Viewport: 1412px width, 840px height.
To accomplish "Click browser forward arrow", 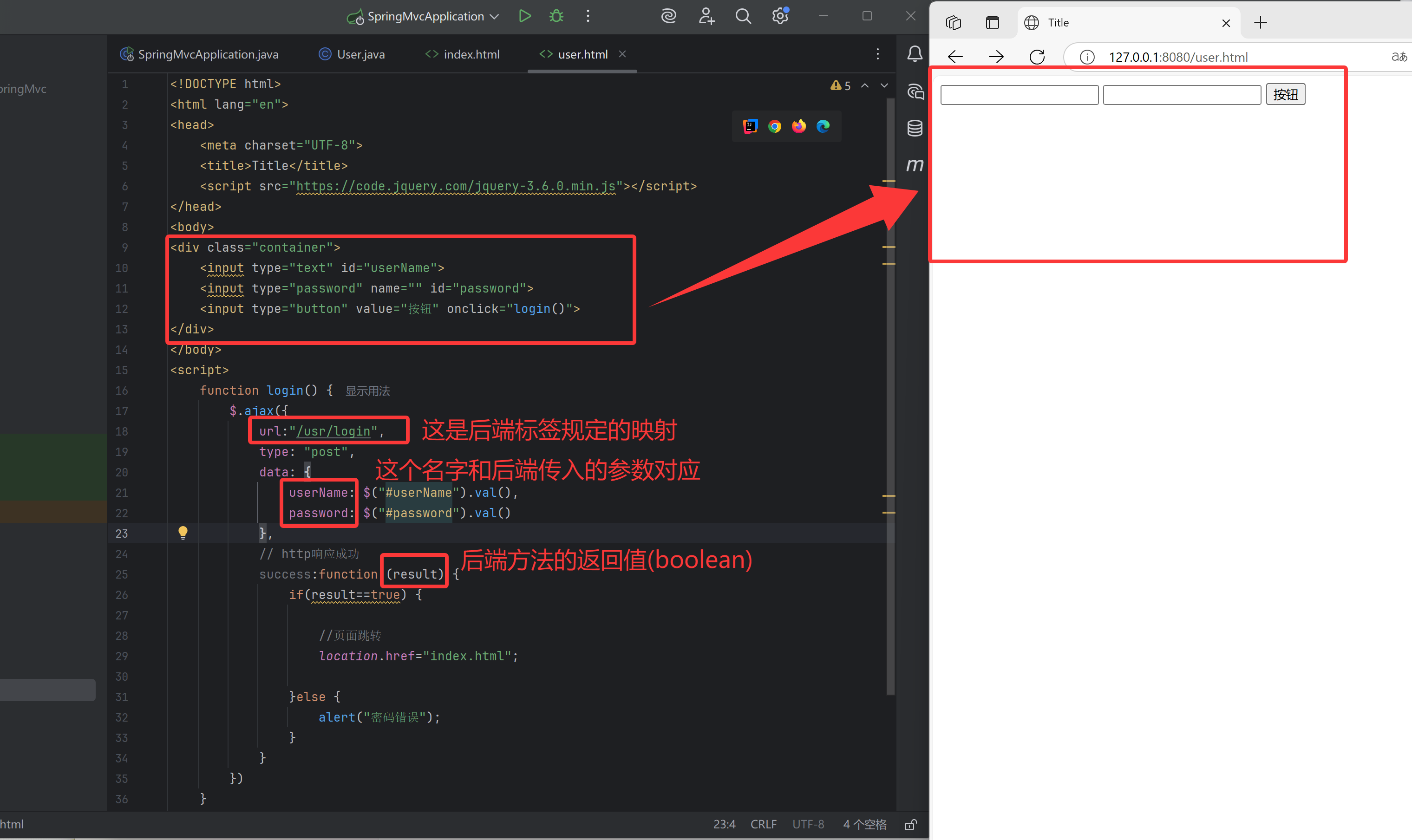I will pos(996,57).
